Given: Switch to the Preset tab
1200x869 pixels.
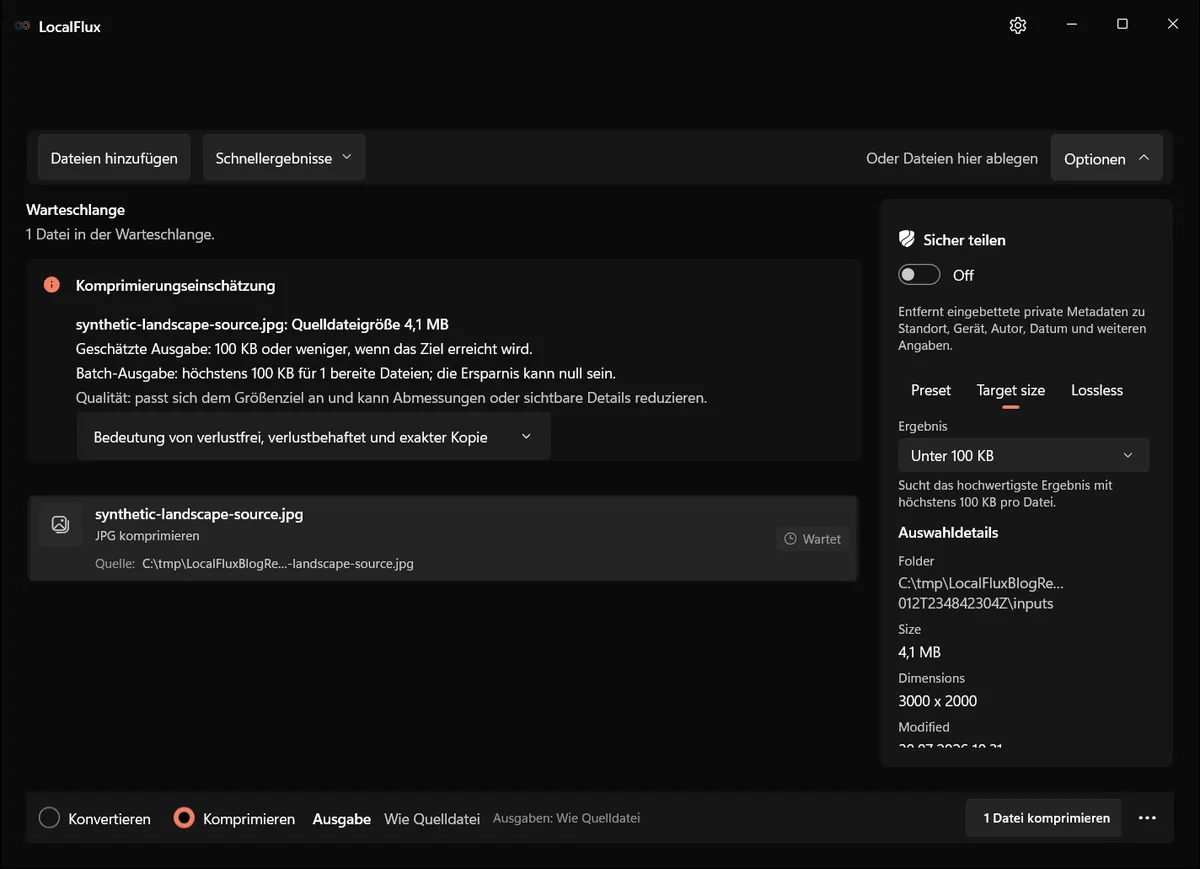Looking at the screenshot, I should click(931, 390).
